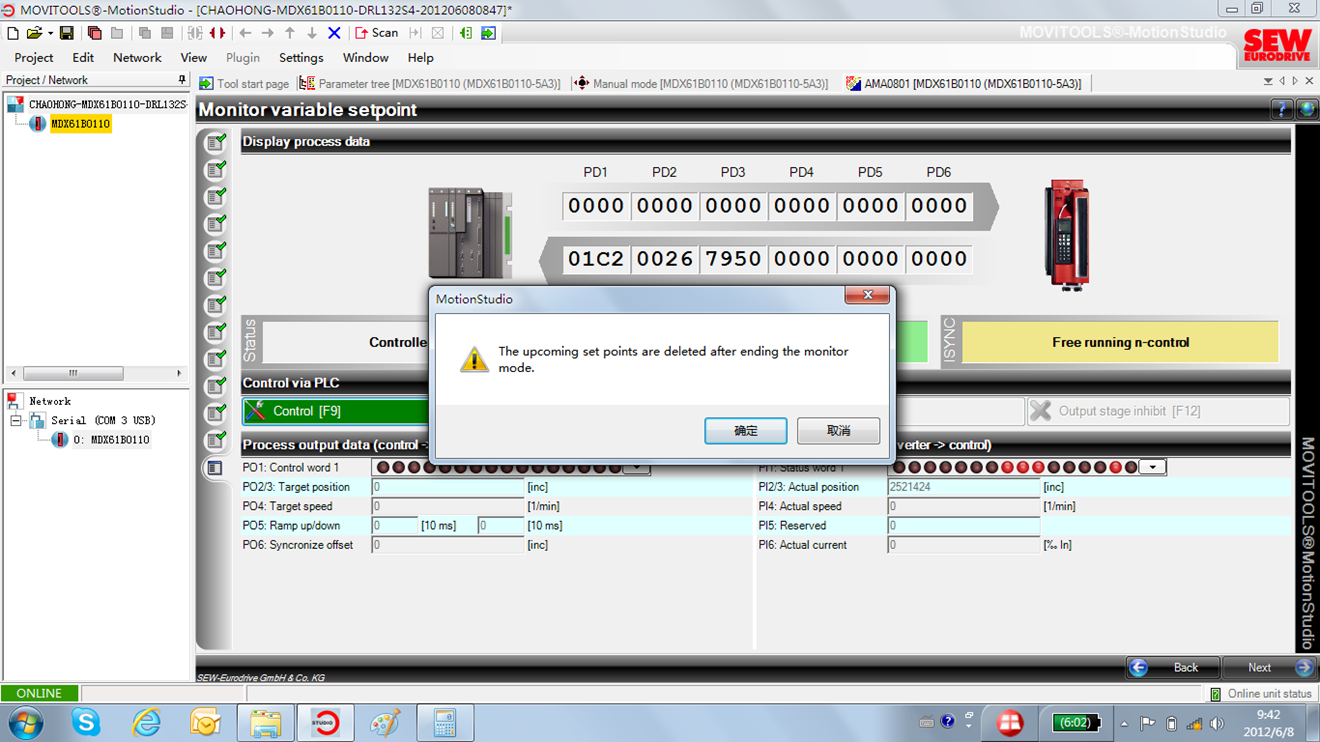Viewport: 1320px width, 742px height.
Task: Open the Network menu
Action: click(x=137, y=58)
